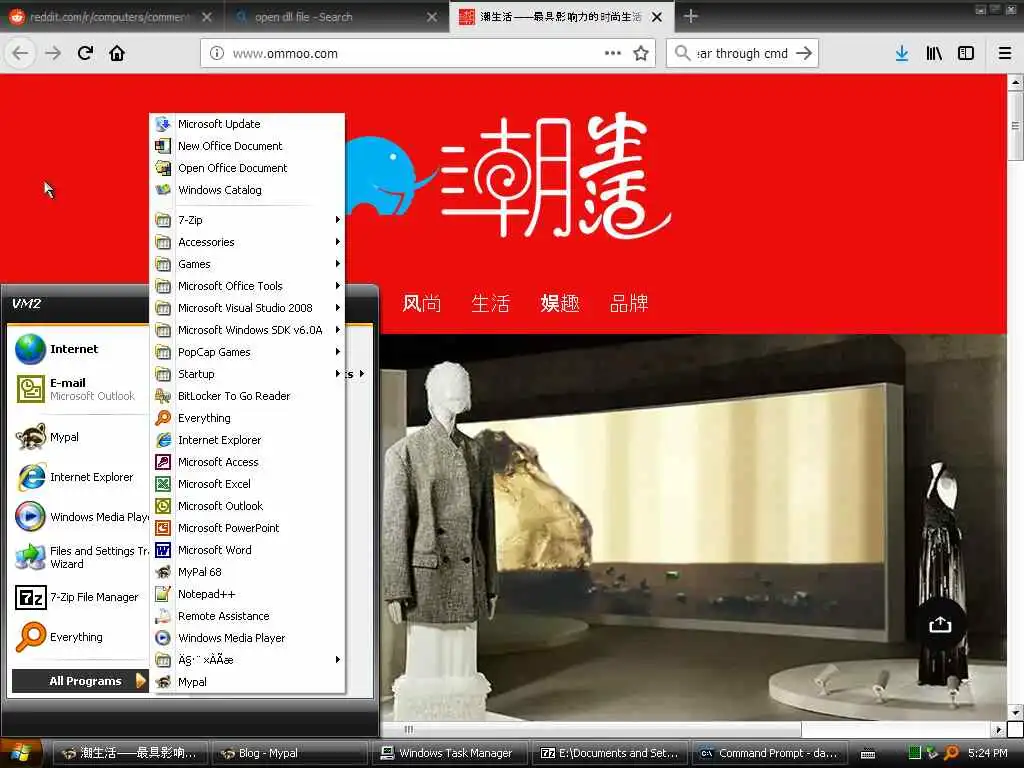Click the Windows Start button
This screenshot has height=768, width=1024.
click(21, 753)
